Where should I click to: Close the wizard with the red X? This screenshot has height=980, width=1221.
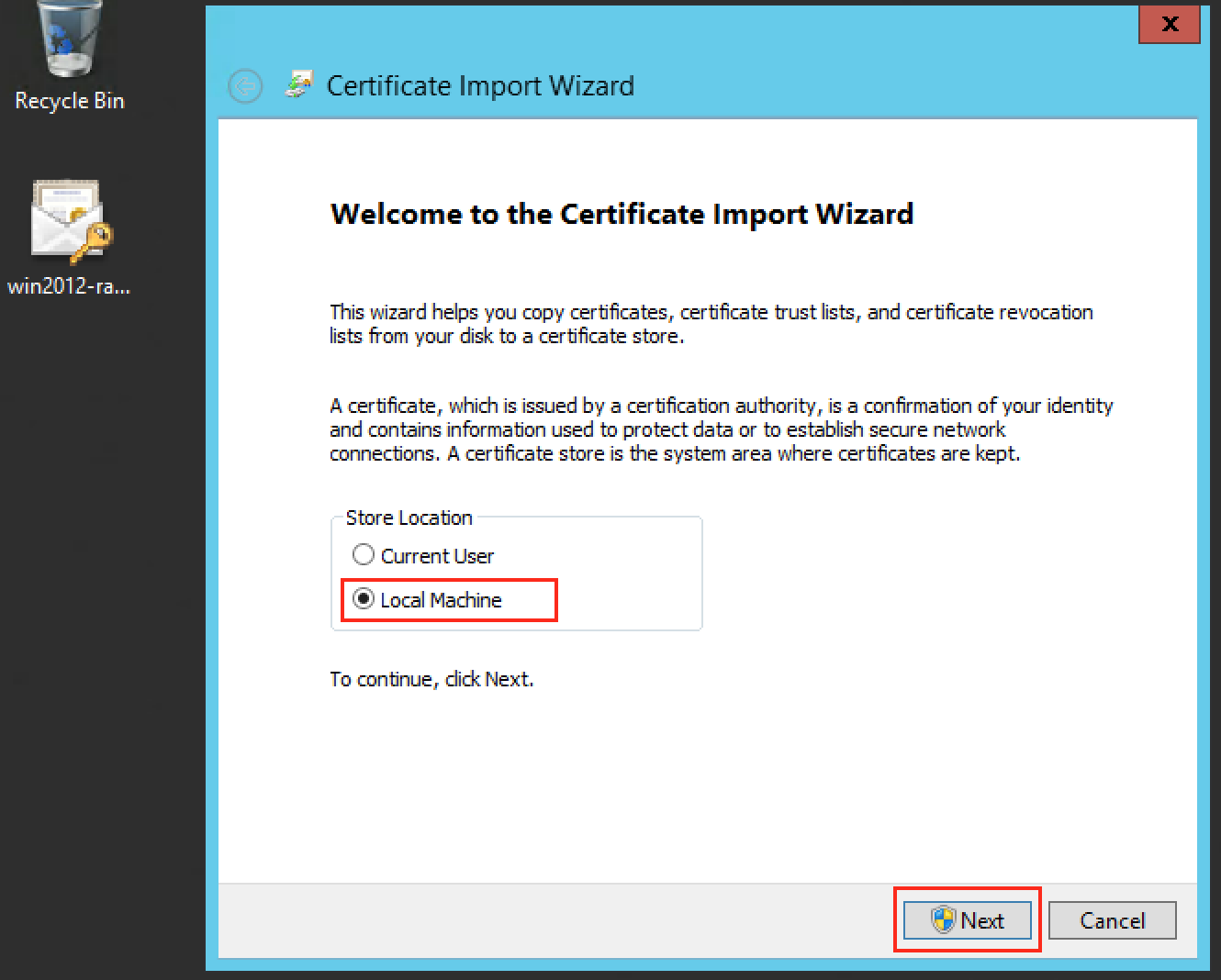coord(1170,24)
